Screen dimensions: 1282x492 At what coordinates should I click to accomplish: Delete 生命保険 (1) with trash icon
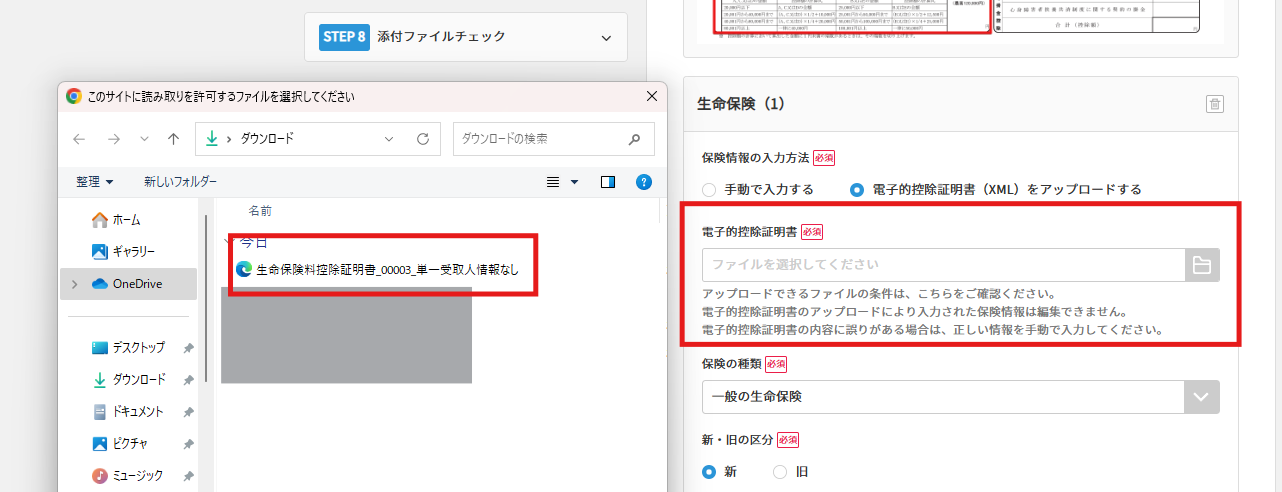coord(1214,104)
